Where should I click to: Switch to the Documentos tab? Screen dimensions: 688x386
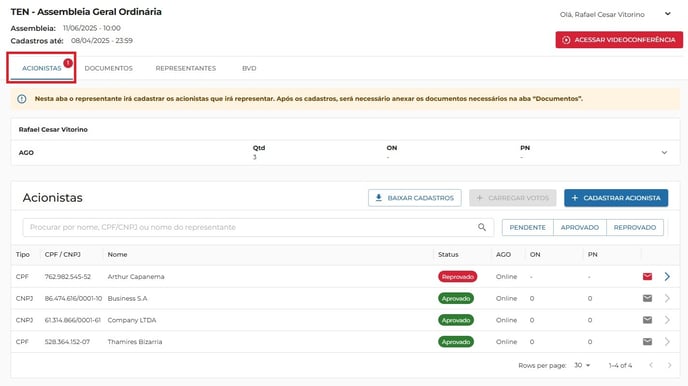(108, 68)
